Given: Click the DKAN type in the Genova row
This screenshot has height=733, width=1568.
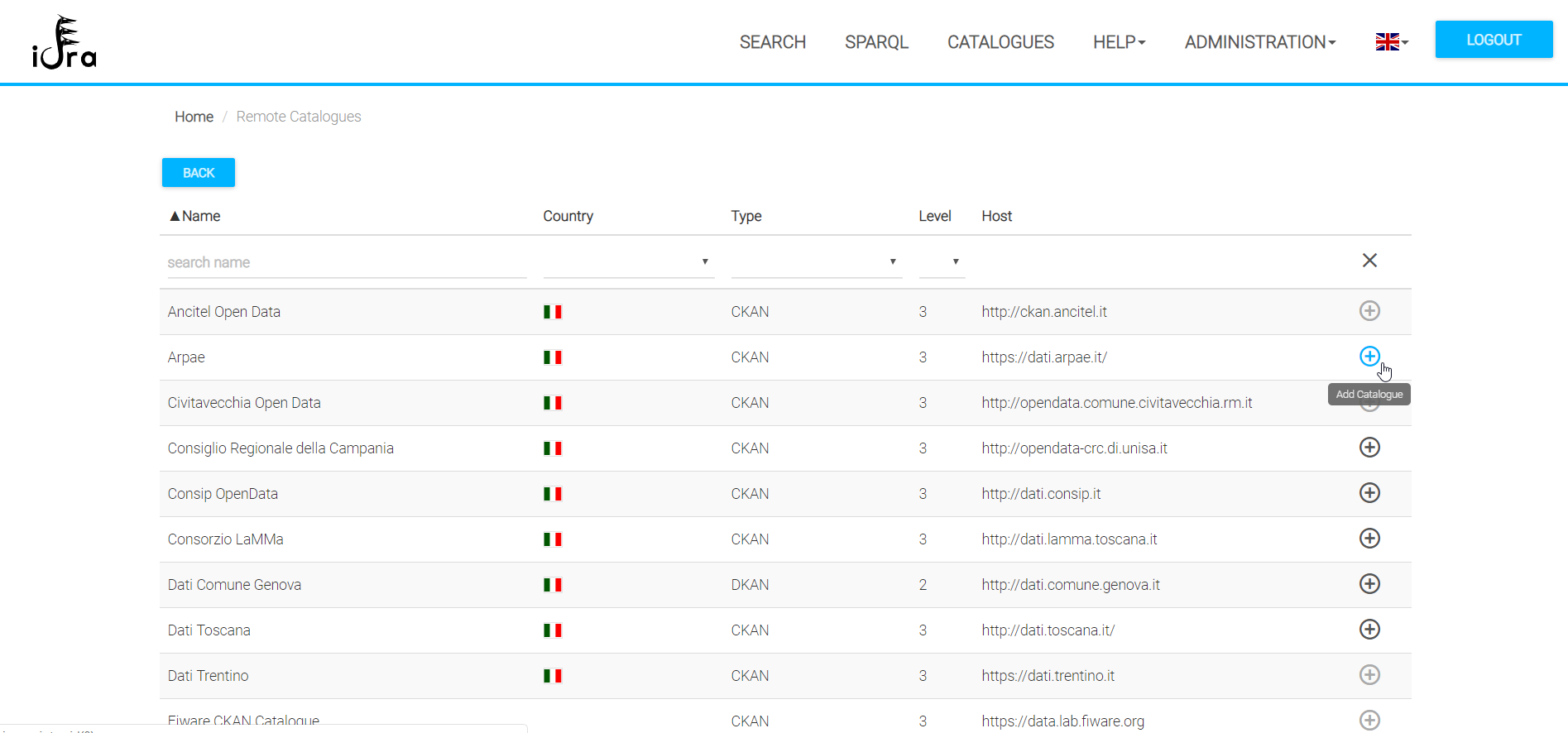Looking at the screenshot, I should pos(750,585).
